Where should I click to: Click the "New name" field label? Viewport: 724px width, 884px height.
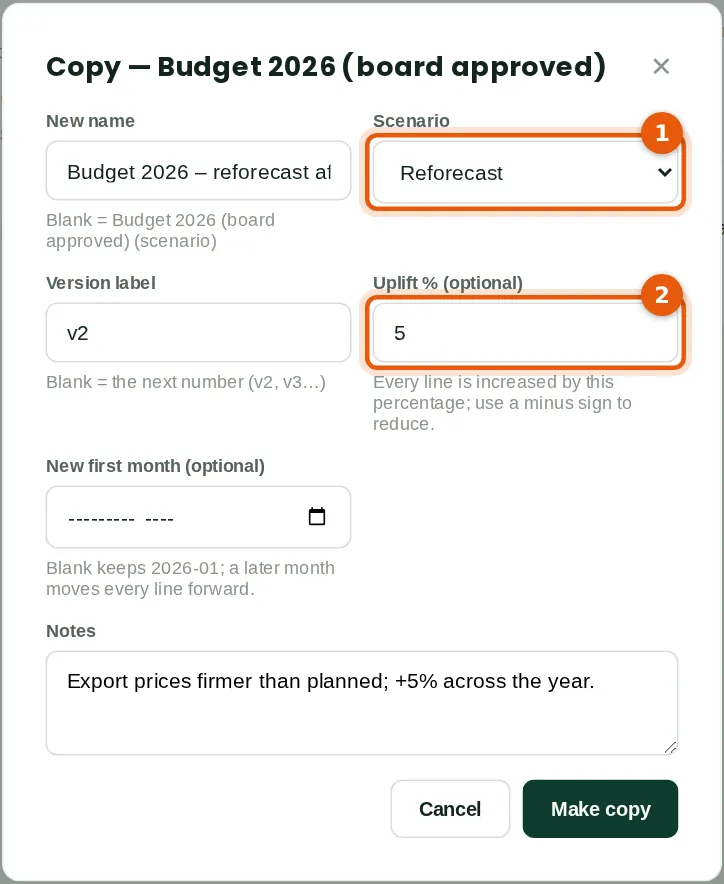pos(90,121)
